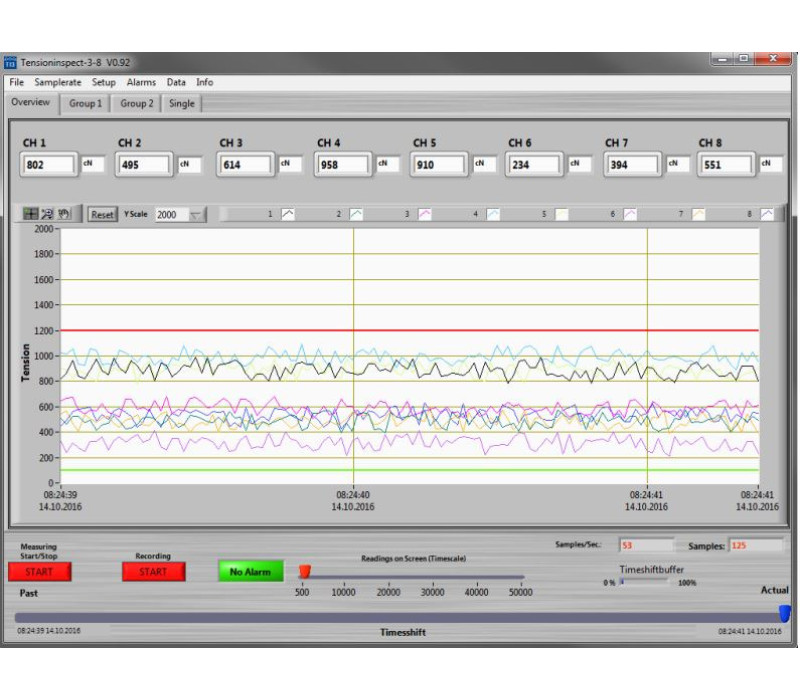
Task: Click the 08:24:40 time label under graph
Action: 353,495
